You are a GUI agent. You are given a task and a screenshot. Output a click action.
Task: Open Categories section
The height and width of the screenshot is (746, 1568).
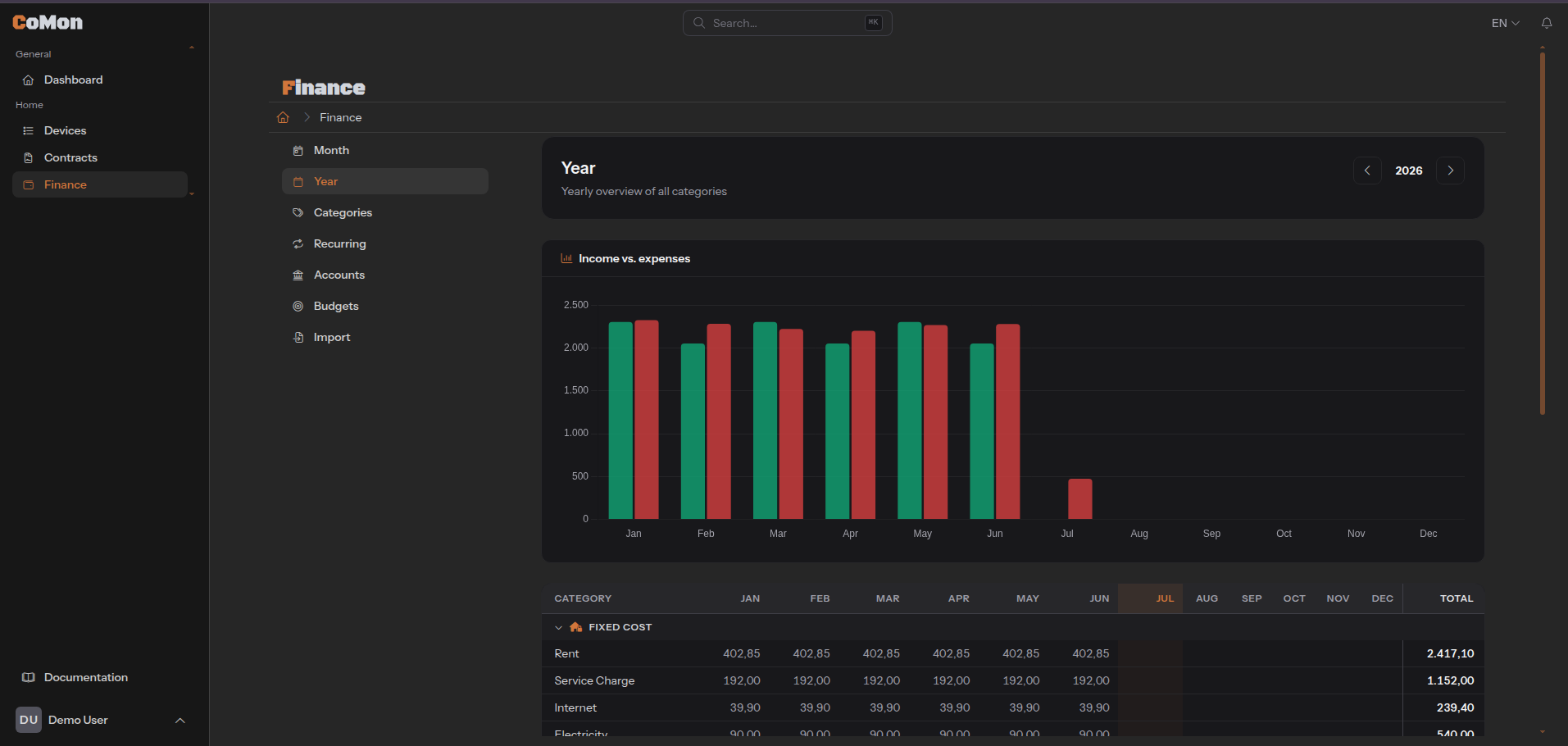tap(385, 213)
